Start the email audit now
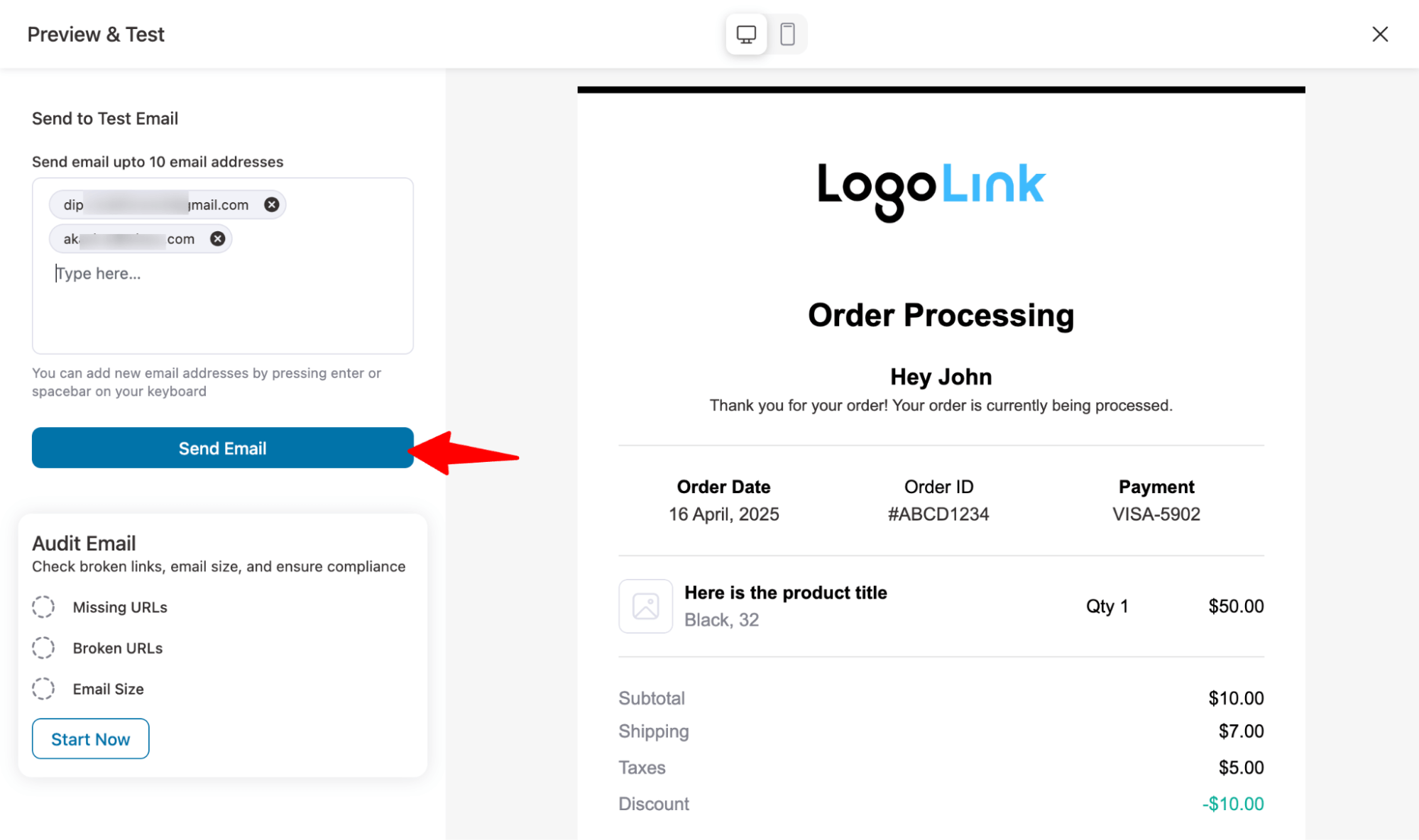 pyautogui.click(x=91, y=739)
